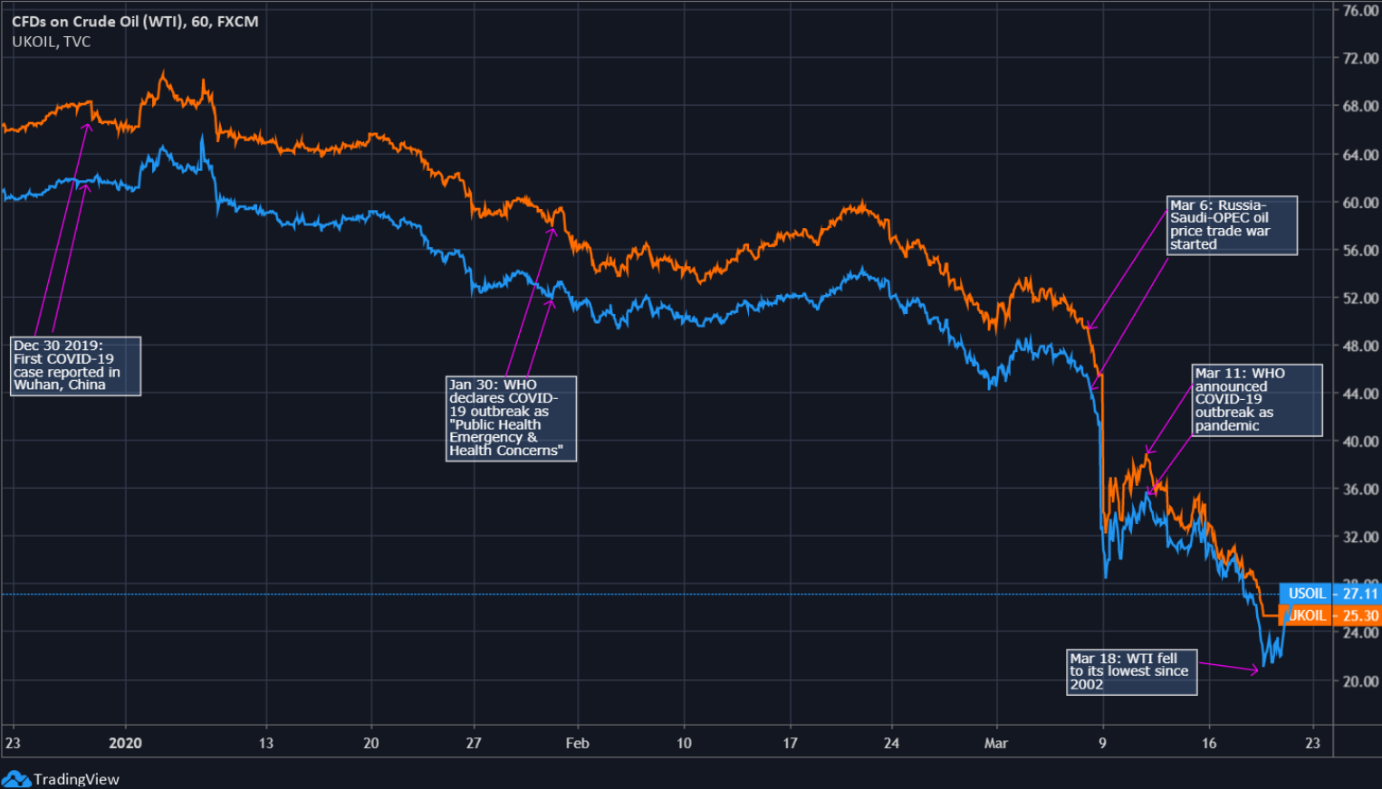Select the Feb marker on the date axis

point(578,744)
